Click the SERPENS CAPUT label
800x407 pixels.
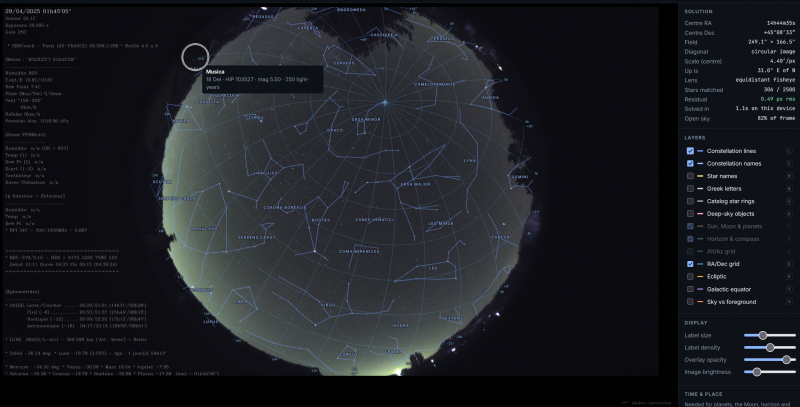pyautogui.click(x=257, y=238)
